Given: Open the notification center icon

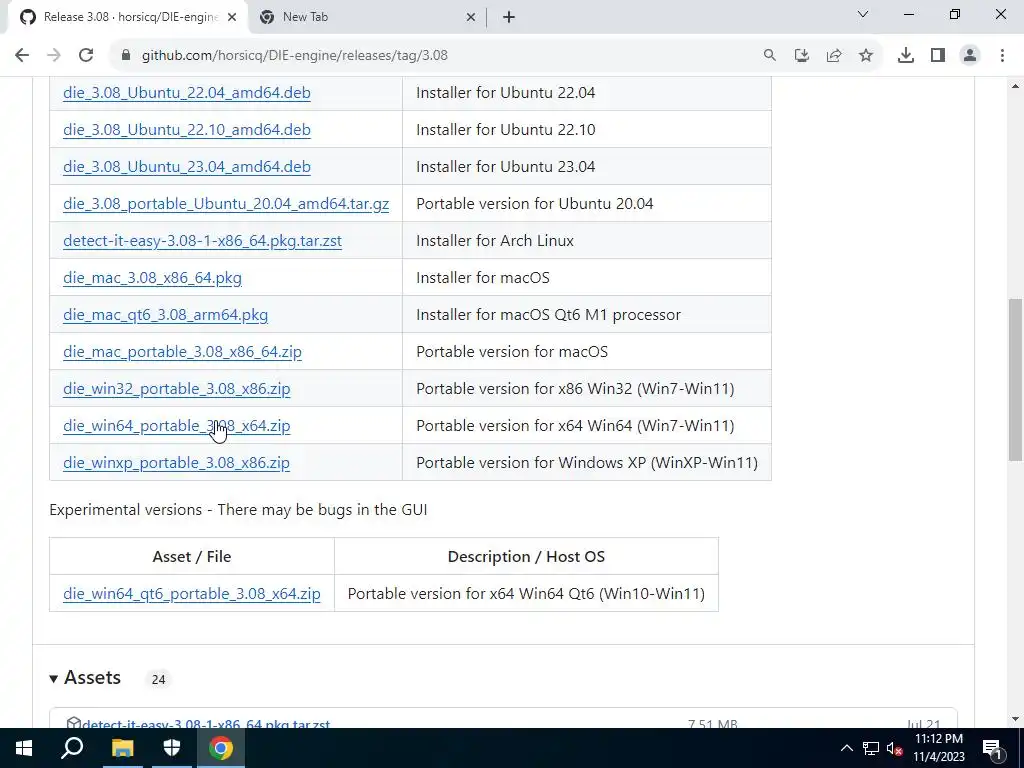Looking at the screenshot, I should pyautogui.click(x=993, y=748).
